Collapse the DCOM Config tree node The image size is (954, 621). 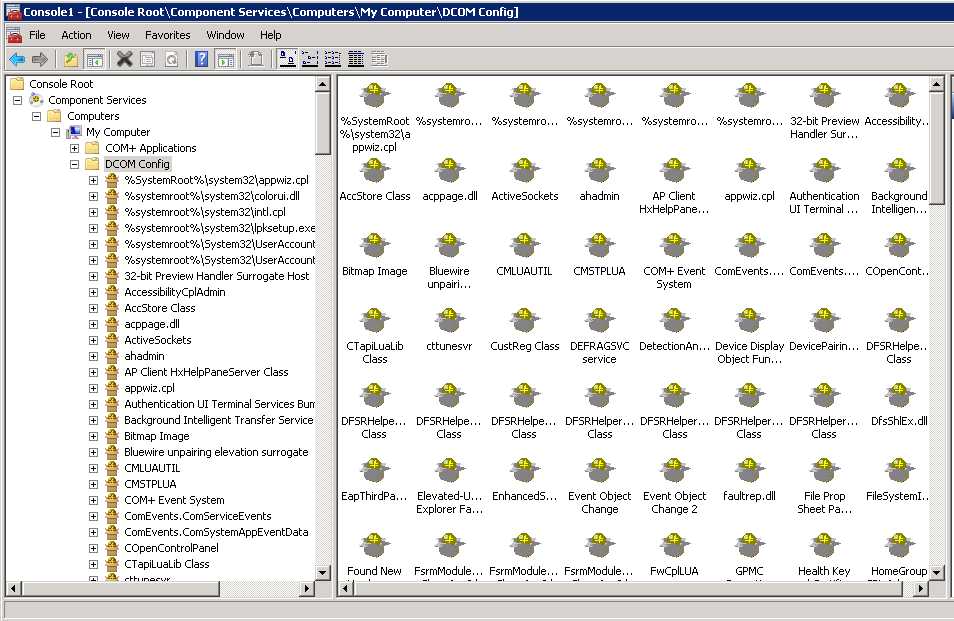[75, 164]
